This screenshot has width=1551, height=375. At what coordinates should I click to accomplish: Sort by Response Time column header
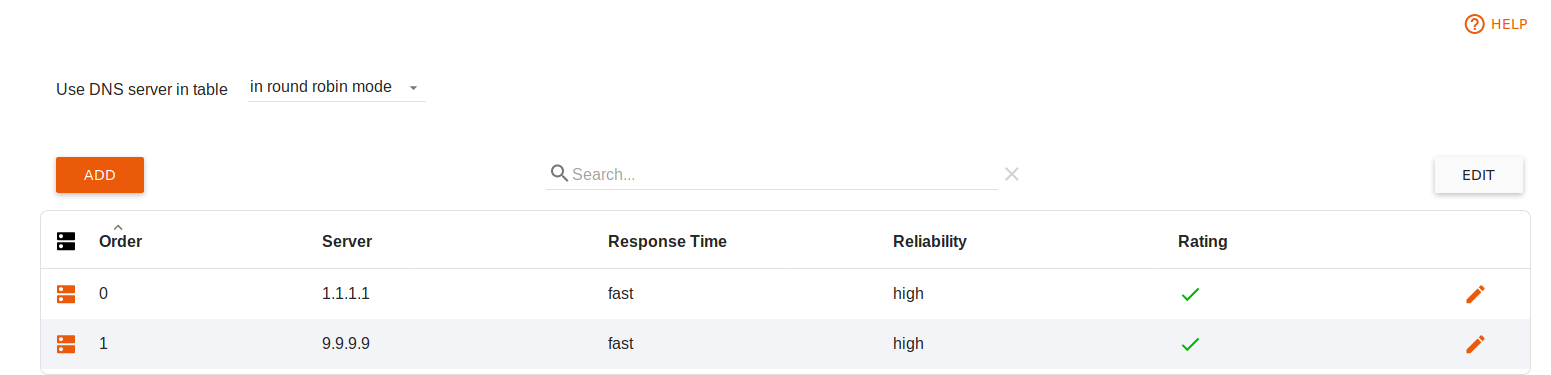pos(667,241)
